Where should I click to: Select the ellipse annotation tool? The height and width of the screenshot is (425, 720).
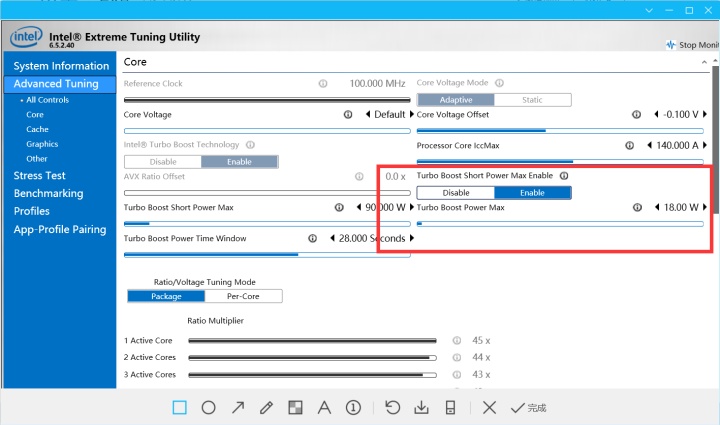pos(208,408)
